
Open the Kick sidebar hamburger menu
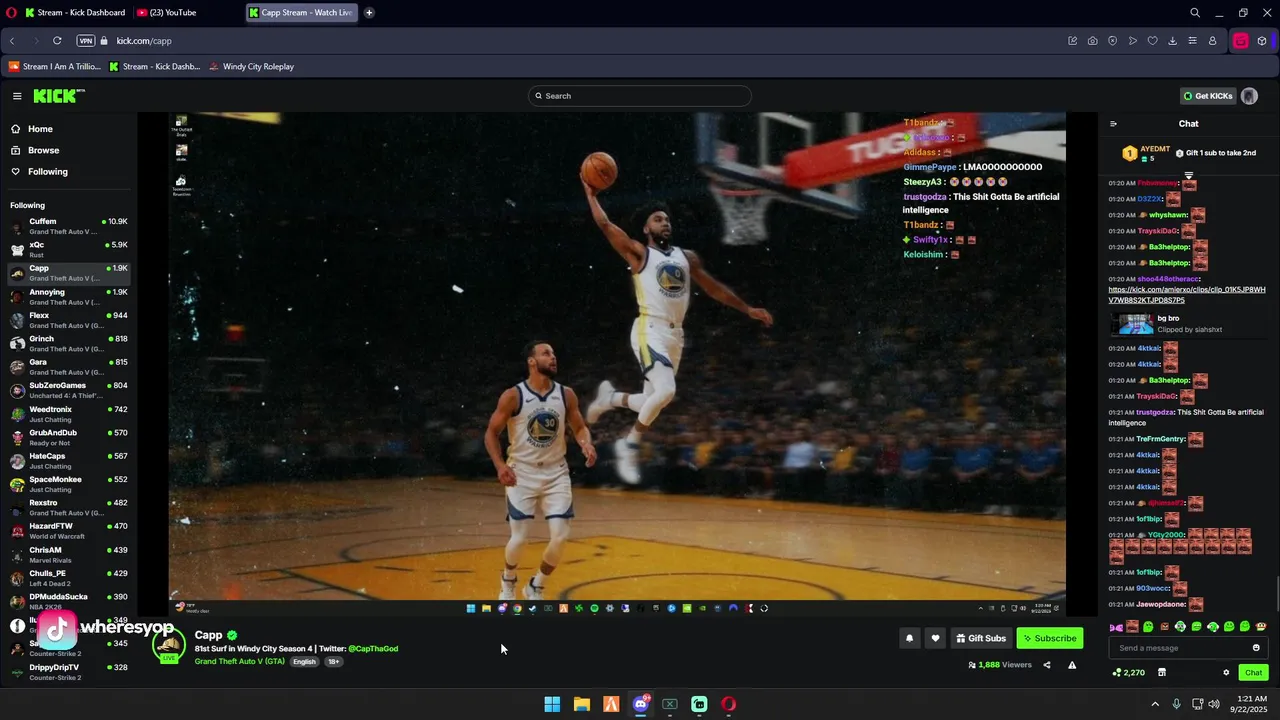click(17, 96)
